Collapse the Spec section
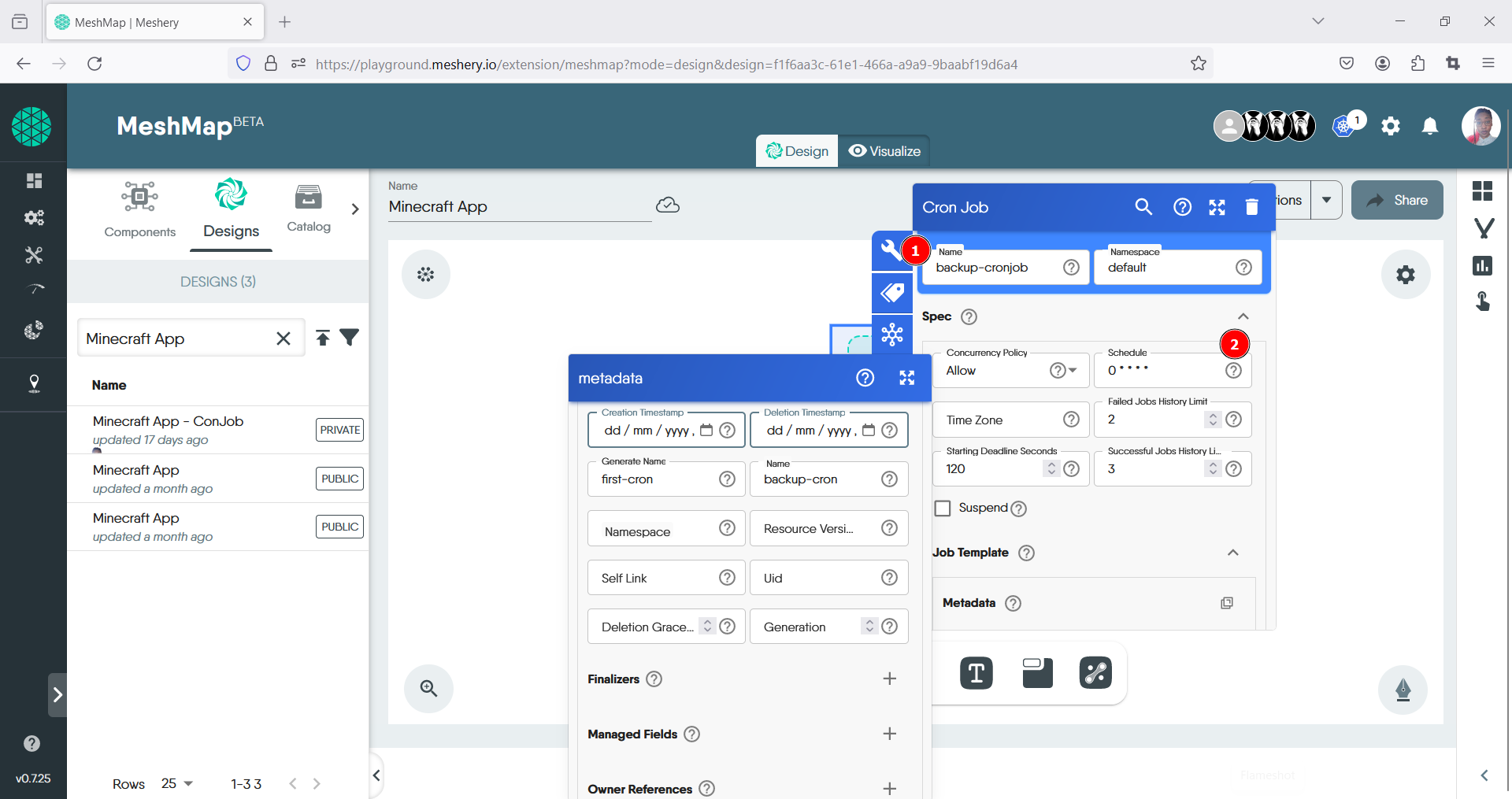The width and height of the screenshot is (1512, 799). 1243,316
